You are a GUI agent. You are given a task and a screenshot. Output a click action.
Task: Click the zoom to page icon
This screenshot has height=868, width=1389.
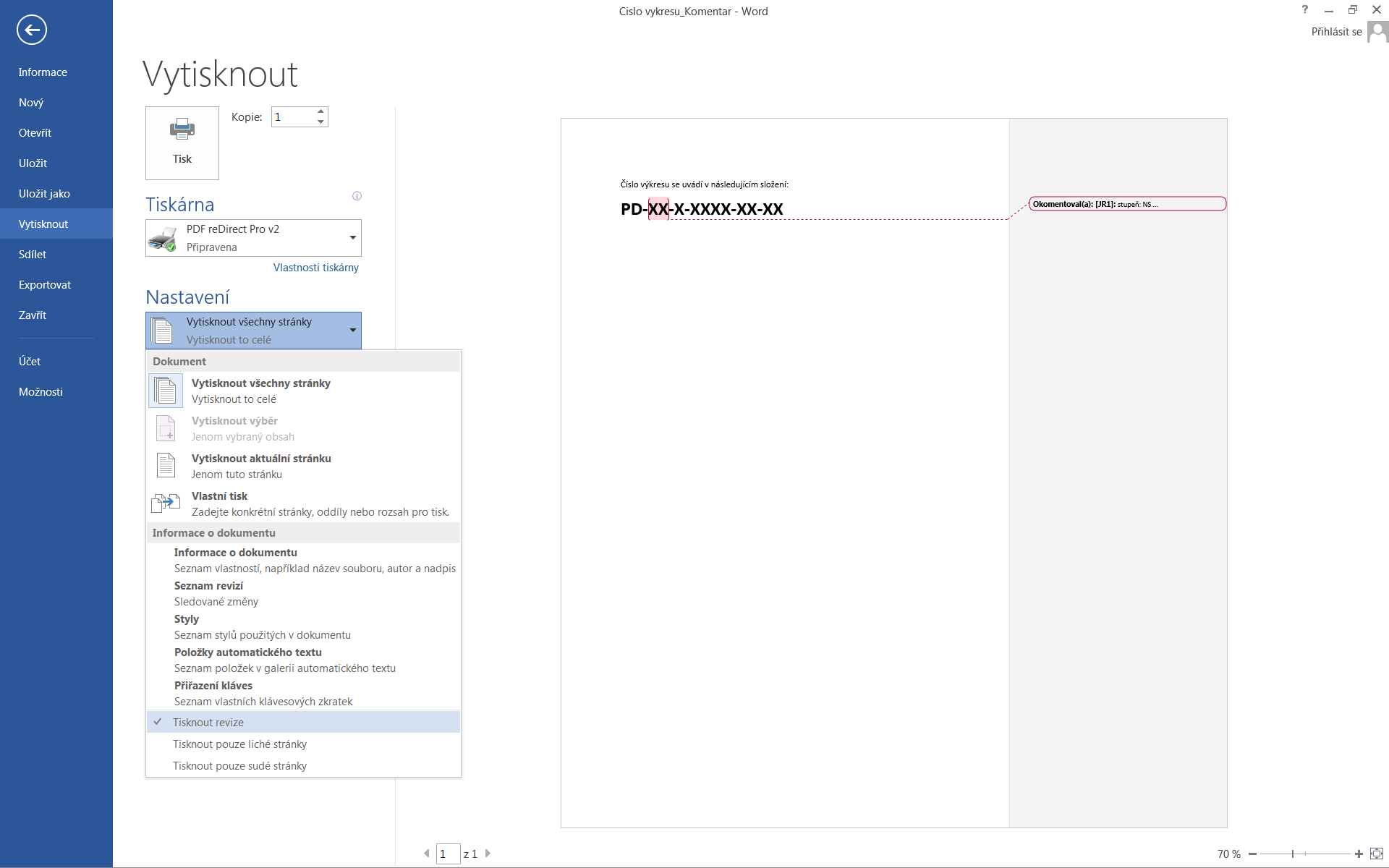tap(1377, 854)
